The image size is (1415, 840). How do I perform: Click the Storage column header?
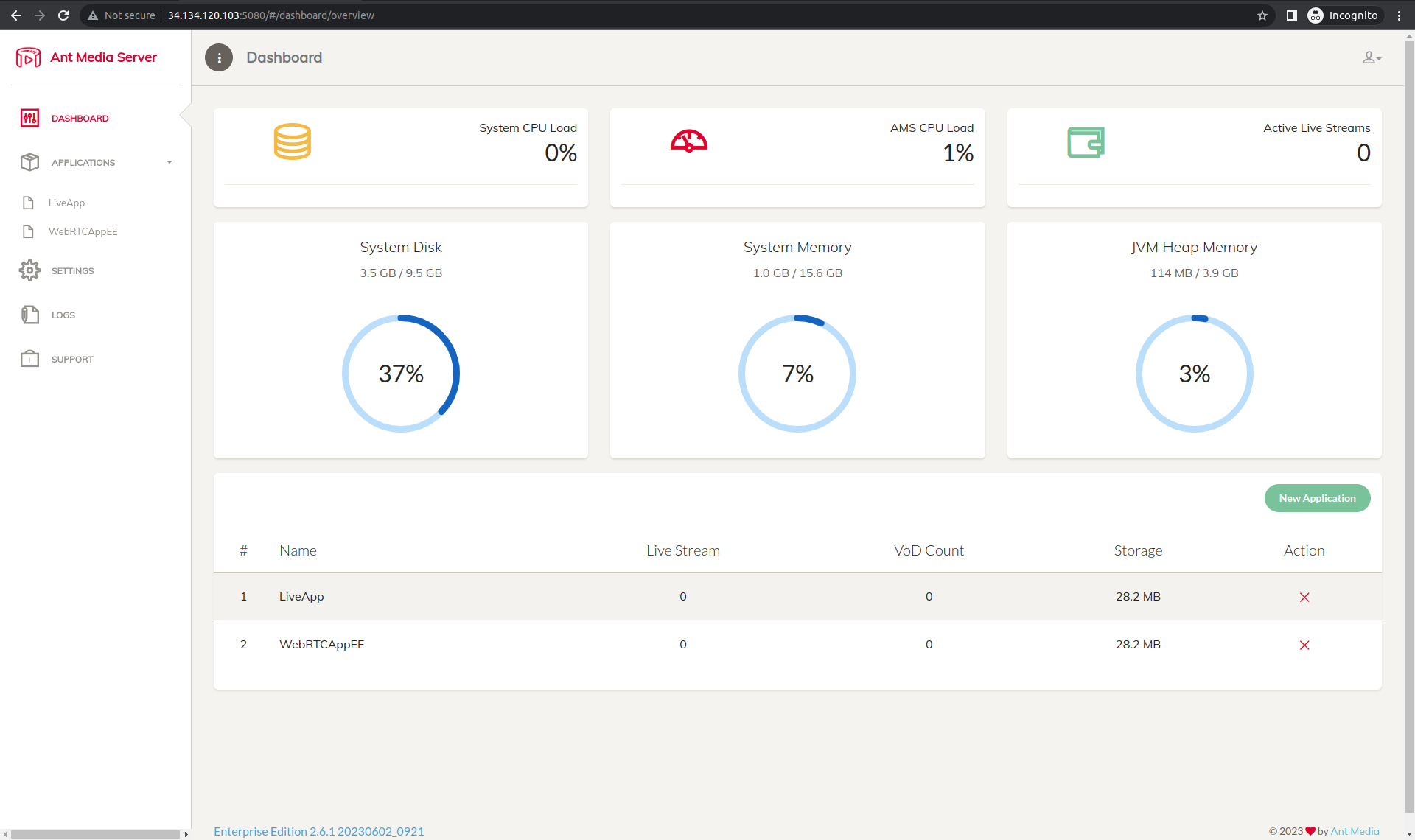tap(1138, 550)
